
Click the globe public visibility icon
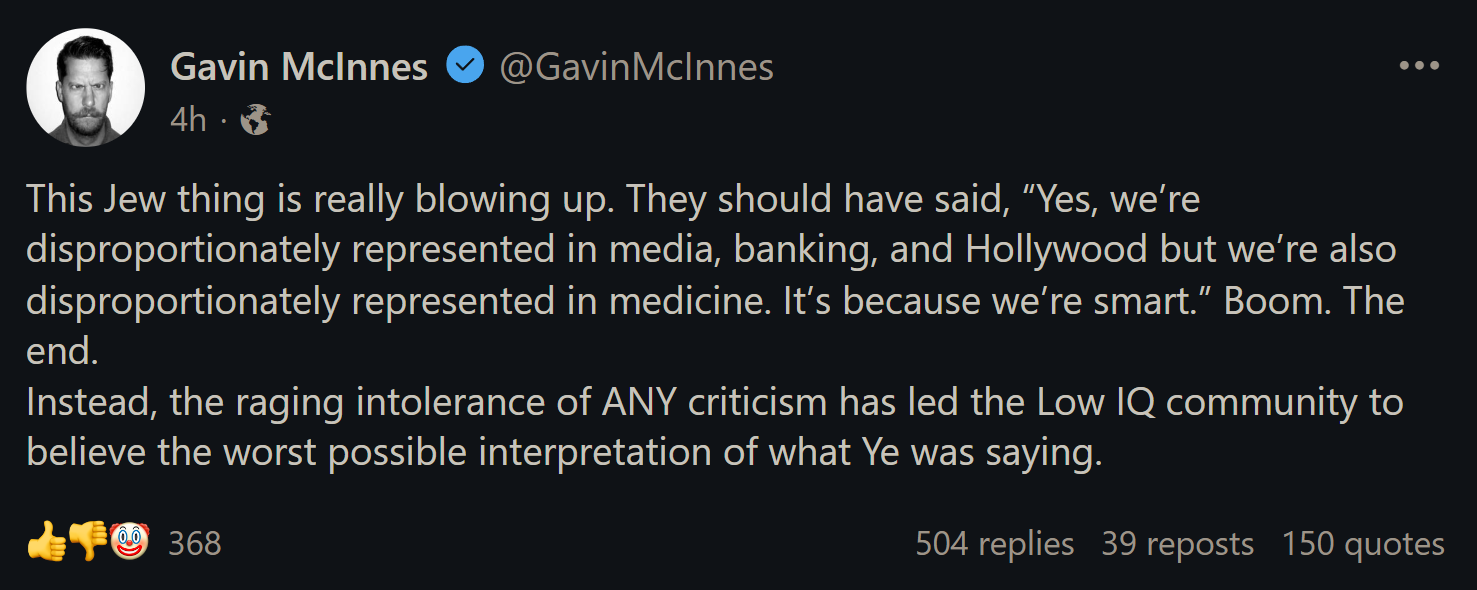255,121
